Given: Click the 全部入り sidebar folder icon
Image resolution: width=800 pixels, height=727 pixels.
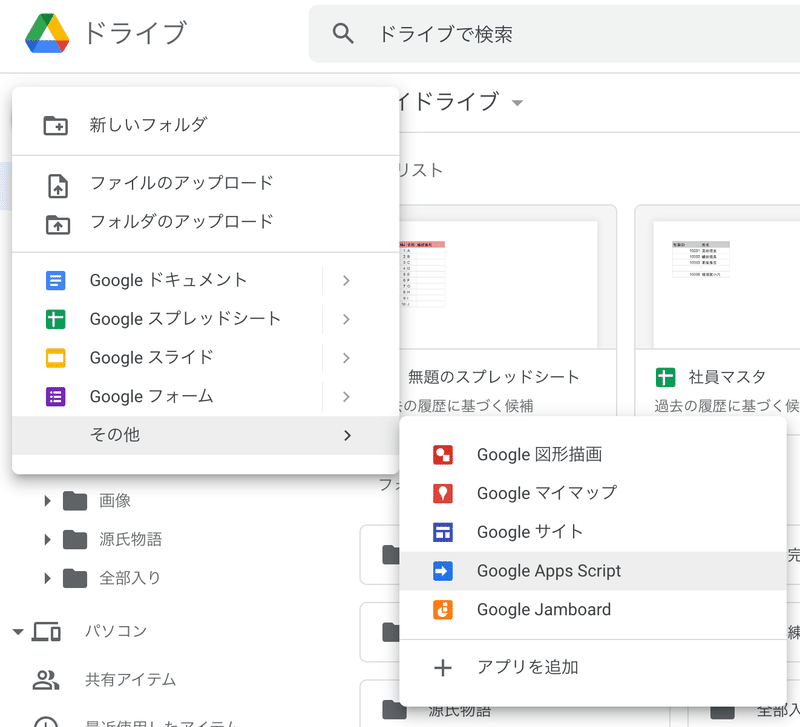Looking at the screenshot, I should coord(75,579).
